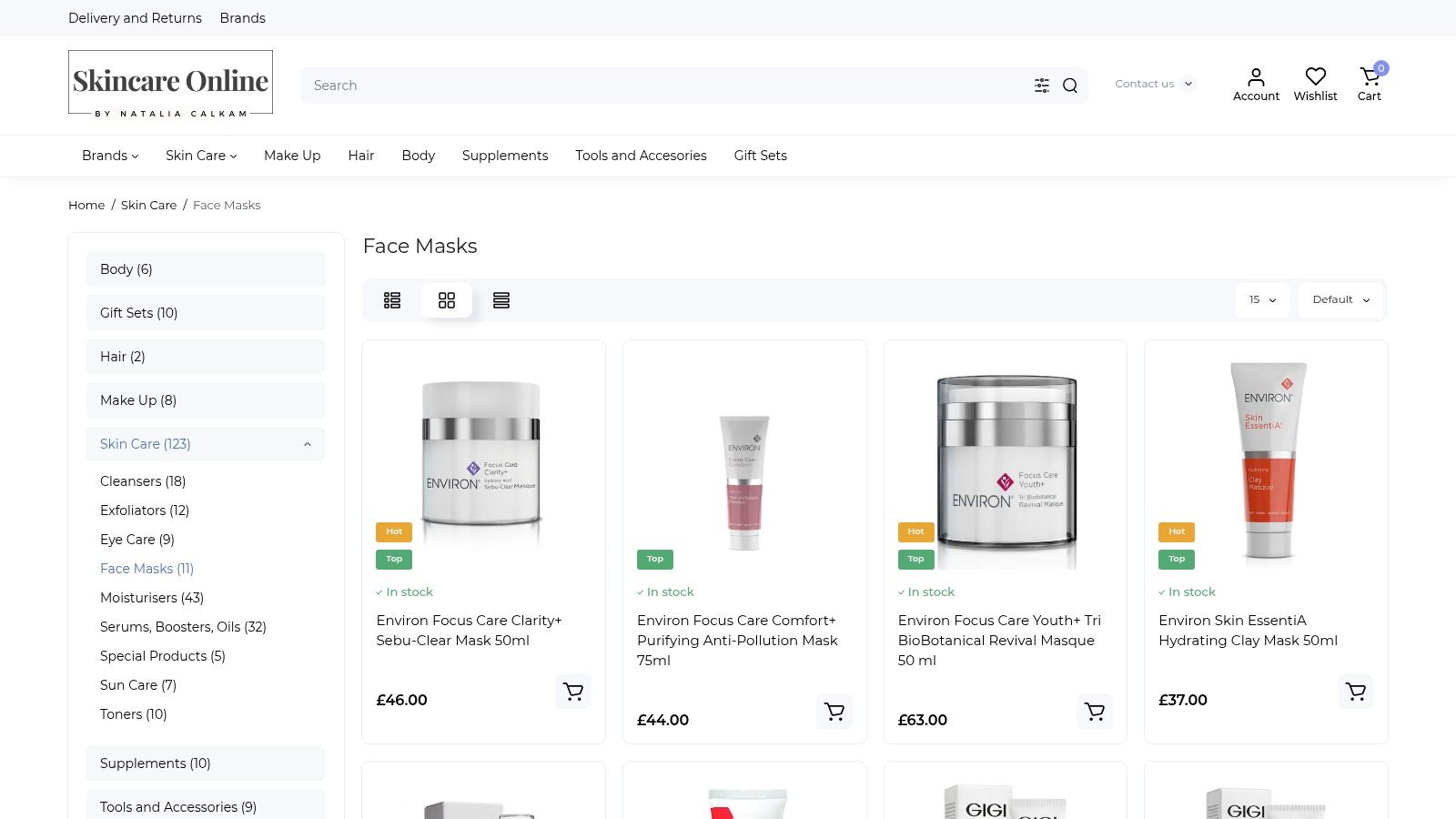Select Body (6) sidebar category
Viewport: 1456px width, 819px height.
pyautogui.click(x=206, y=269)
